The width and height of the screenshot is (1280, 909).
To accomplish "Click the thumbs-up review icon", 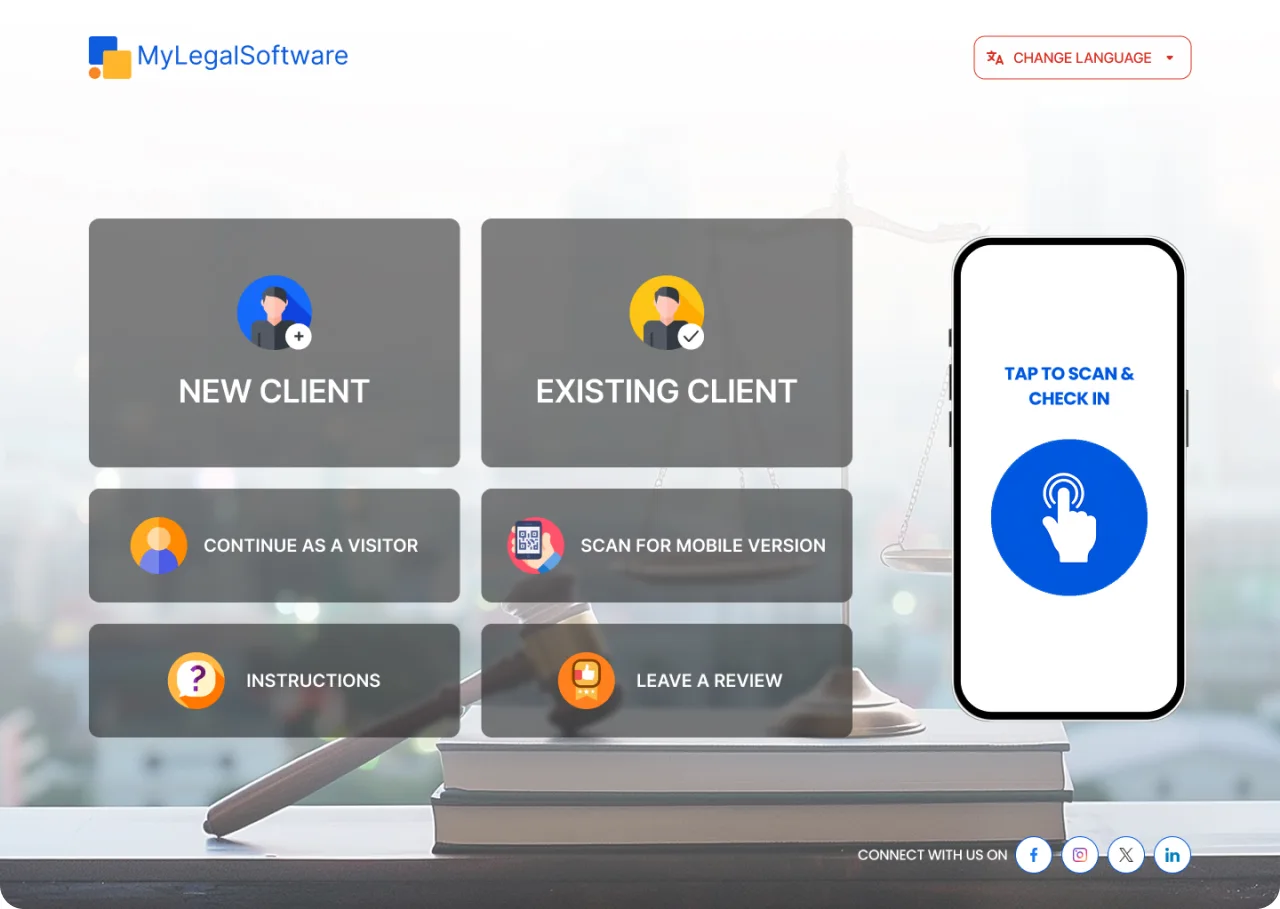I will [x=586, y=681].
